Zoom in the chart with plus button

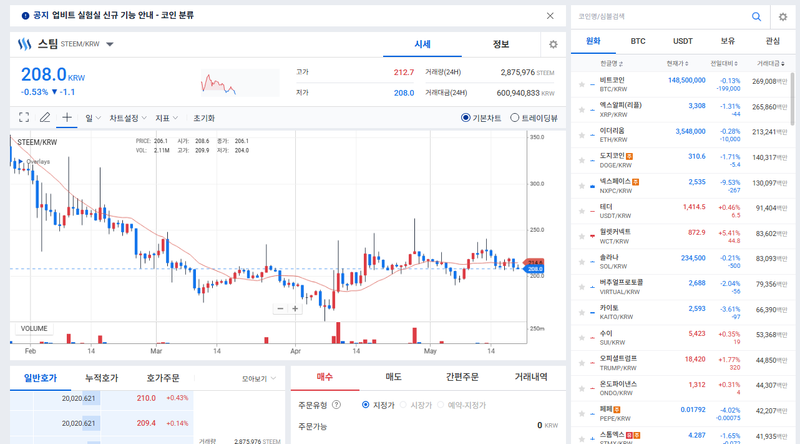click(x=295, y=309)
